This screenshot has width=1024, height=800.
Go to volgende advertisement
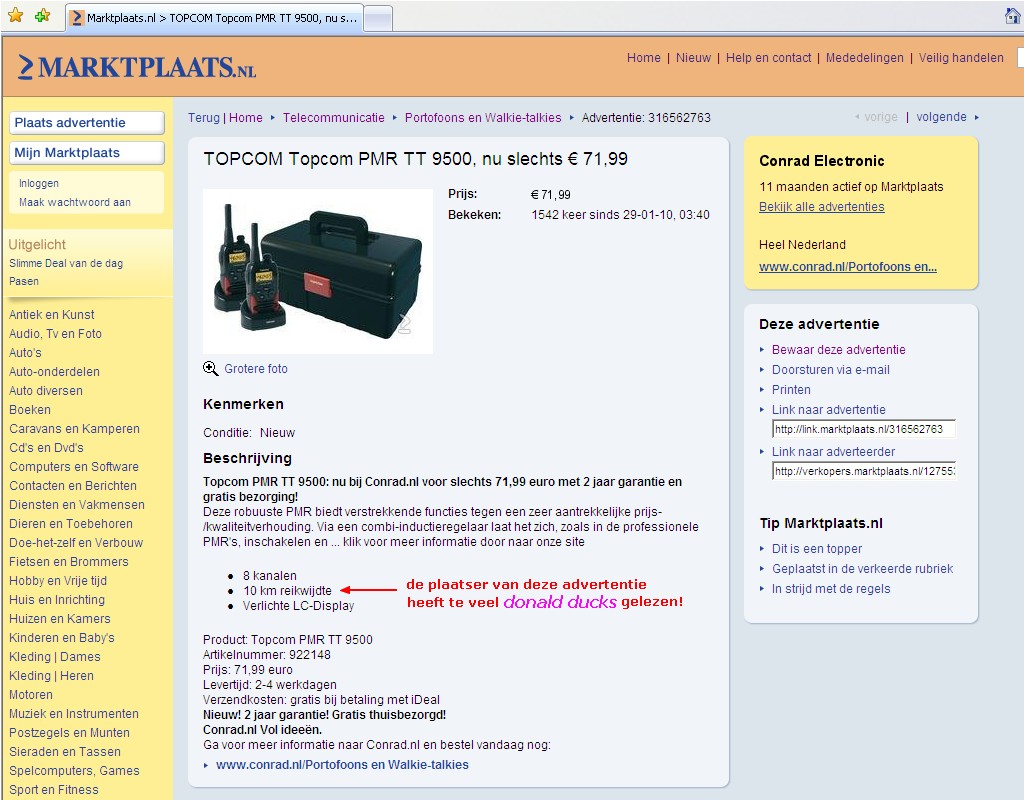(x=941, y=117)
